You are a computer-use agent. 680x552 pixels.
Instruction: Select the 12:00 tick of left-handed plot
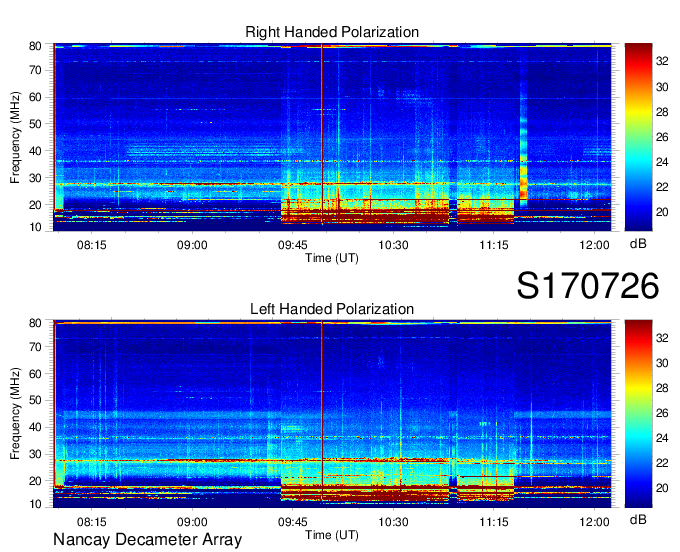coord(595,522)
